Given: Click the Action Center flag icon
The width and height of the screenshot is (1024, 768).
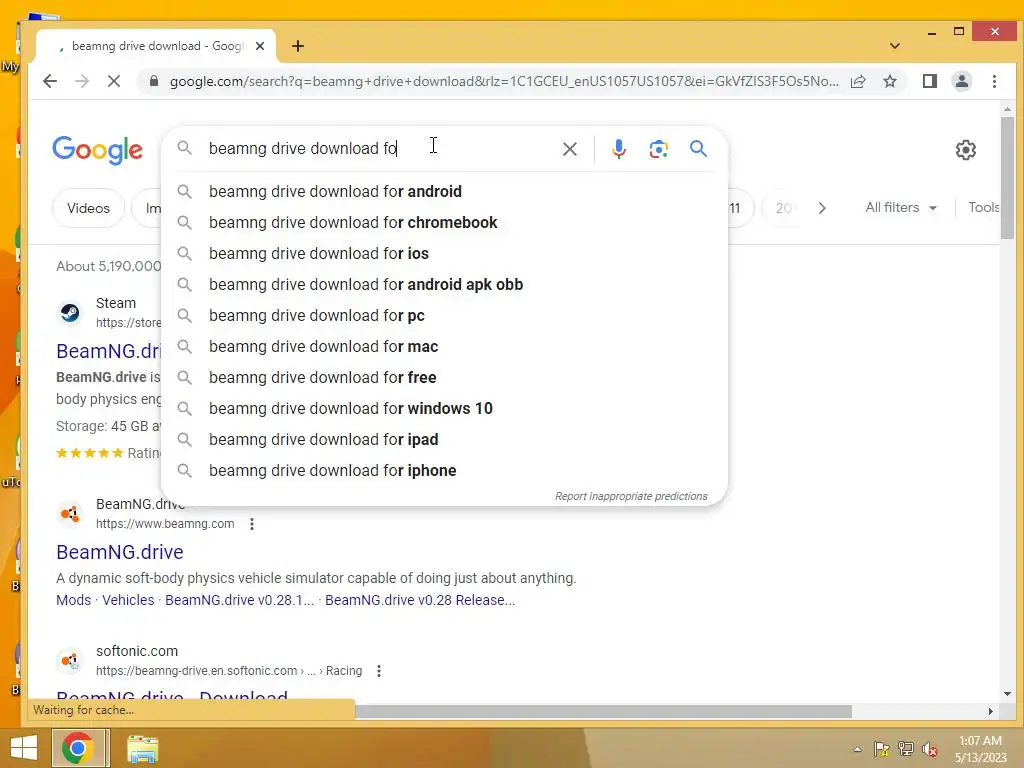Looking at the screenshot, I should 882,749.
